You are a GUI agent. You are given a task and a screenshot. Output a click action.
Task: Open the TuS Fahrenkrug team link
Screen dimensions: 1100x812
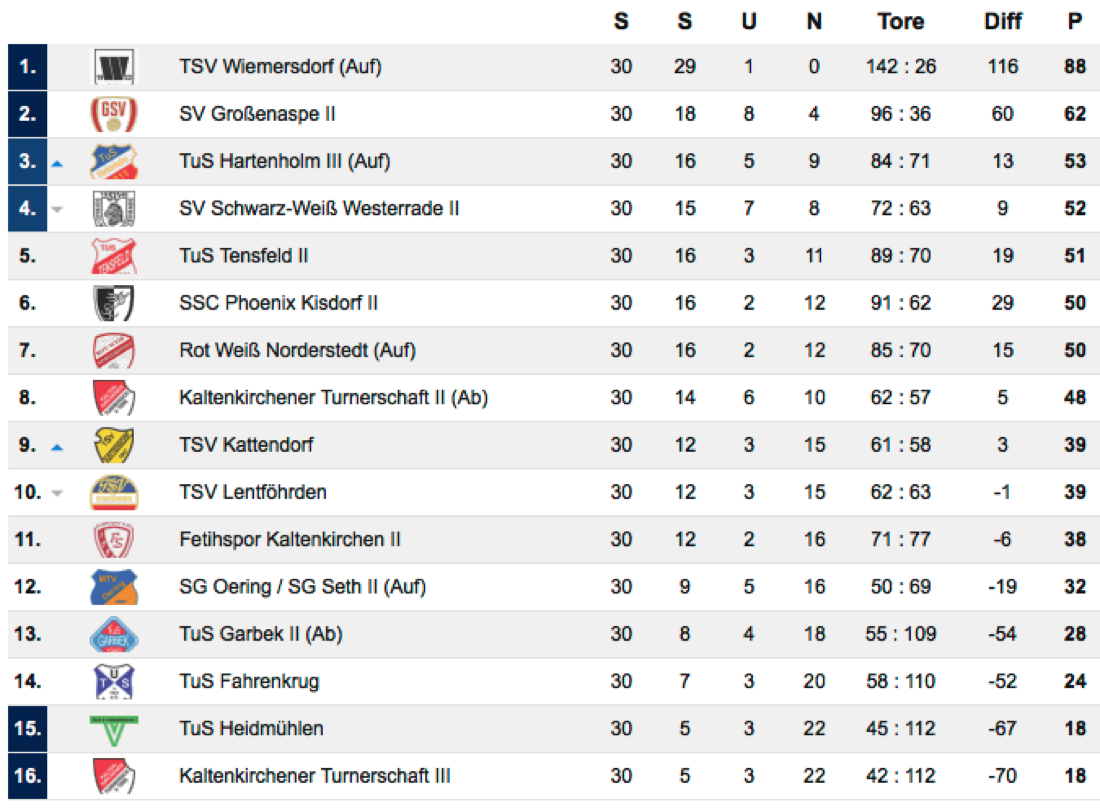250,681
